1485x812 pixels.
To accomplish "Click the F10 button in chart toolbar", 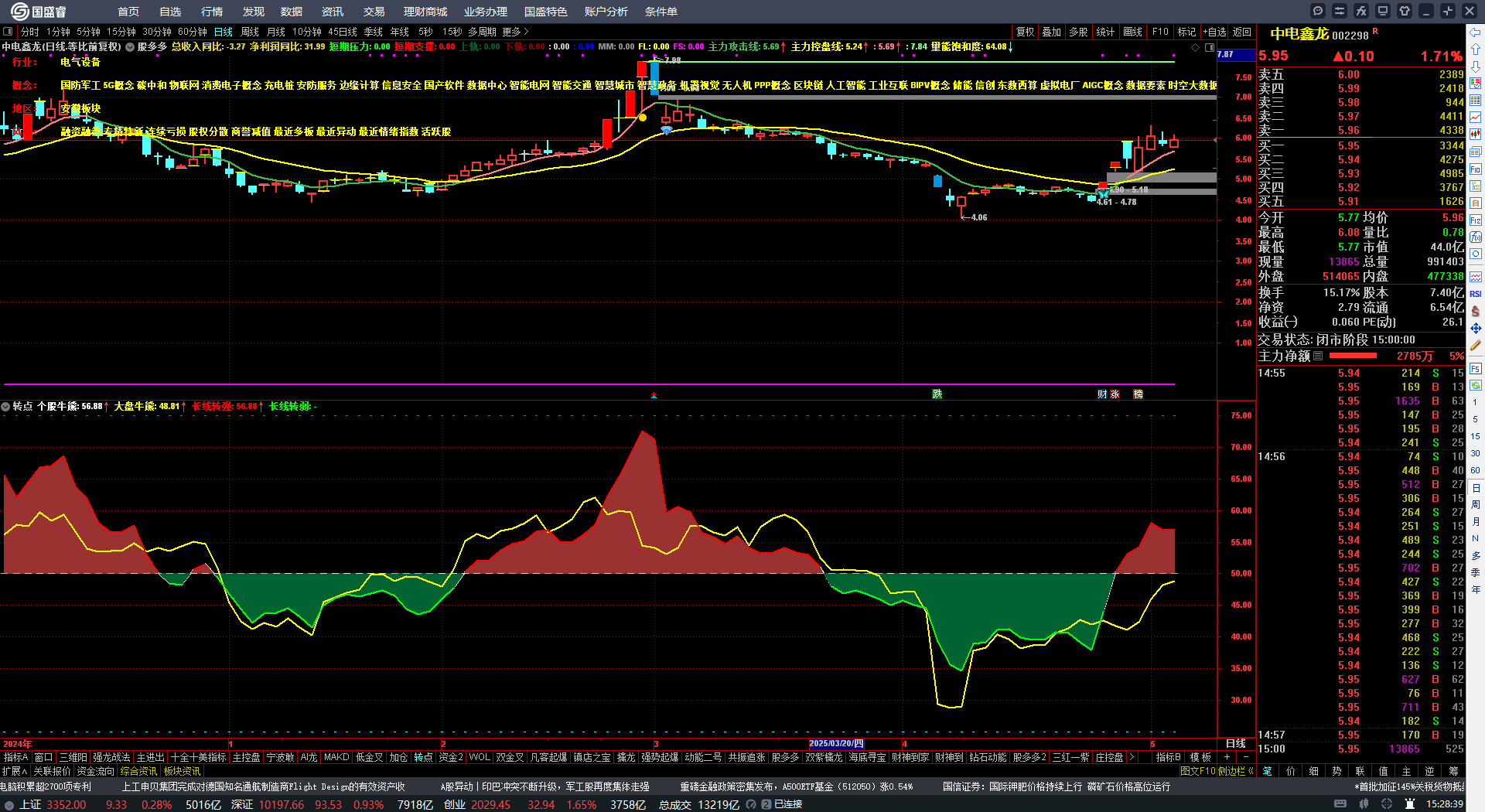I will coord(1160,32).
